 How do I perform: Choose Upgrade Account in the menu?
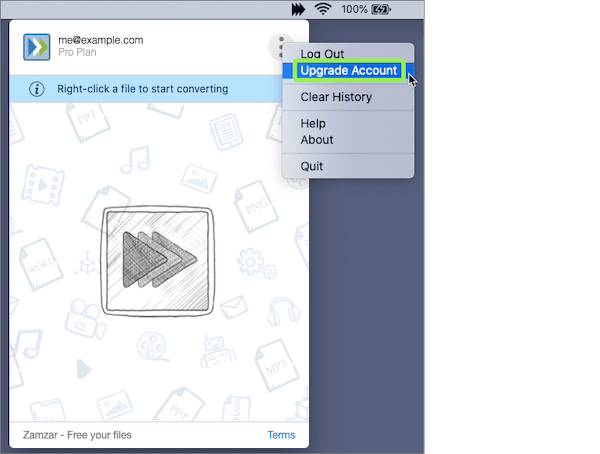pyautogui.click(x=348, y=70)
